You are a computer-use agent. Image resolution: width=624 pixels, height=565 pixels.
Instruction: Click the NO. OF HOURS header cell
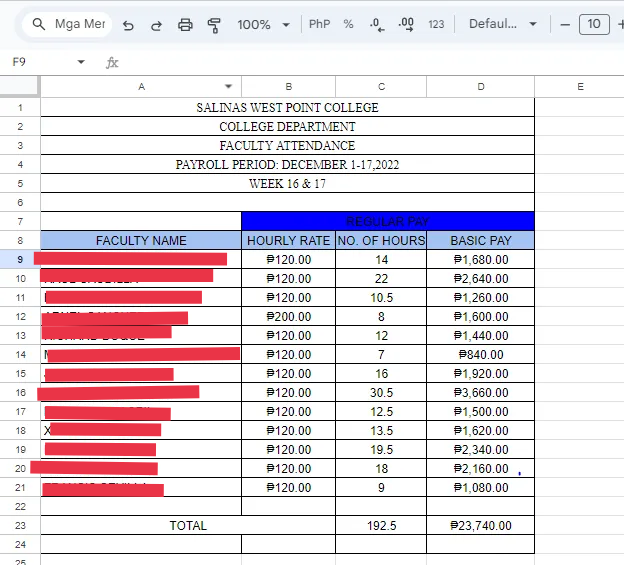point(381,240)
